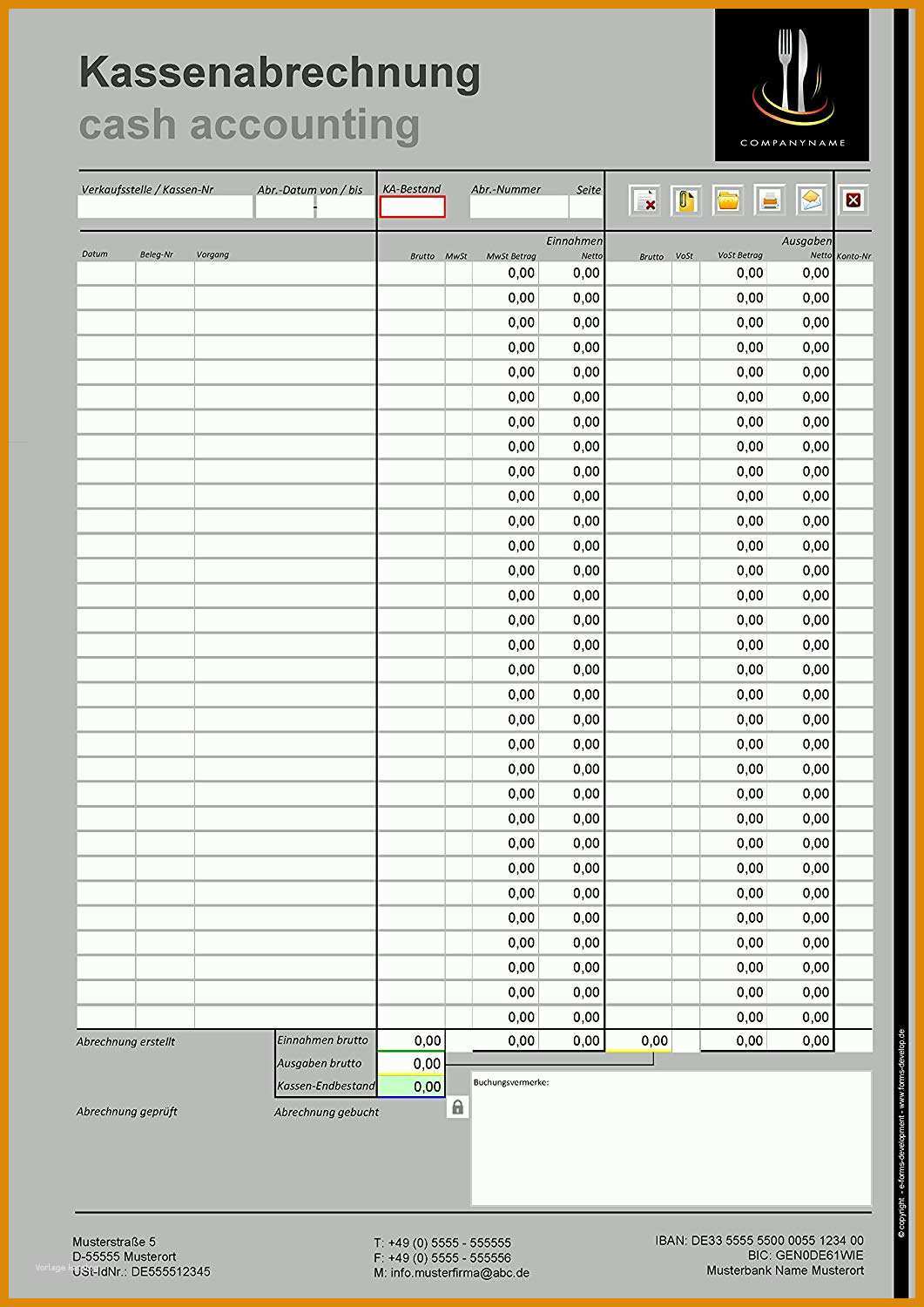
Task: Click the Seite page number field
Action: 586,207
